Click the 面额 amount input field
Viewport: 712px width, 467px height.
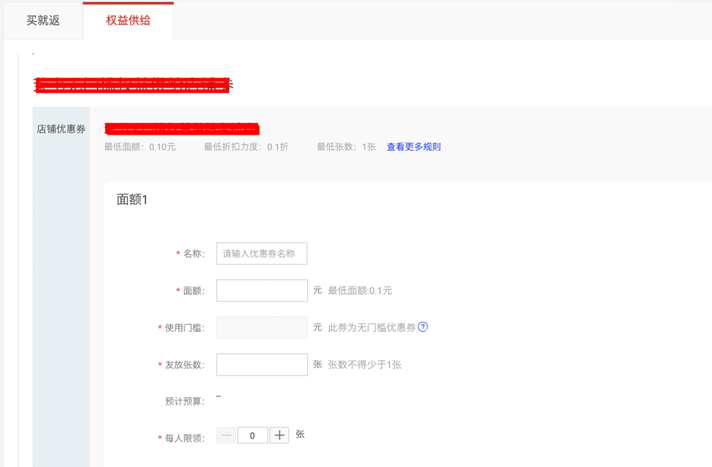coord(261,291)
